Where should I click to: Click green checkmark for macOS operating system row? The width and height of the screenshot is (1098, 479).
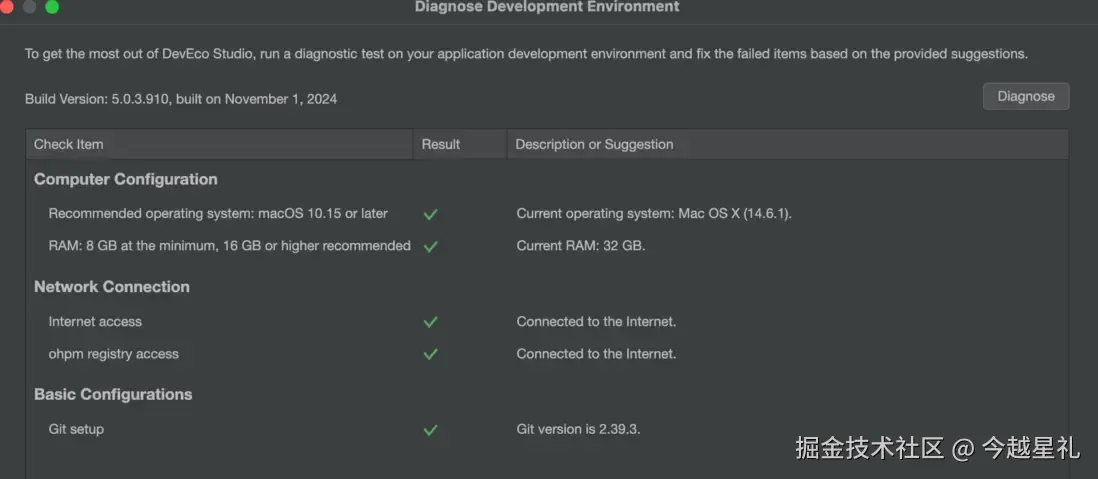431,214
